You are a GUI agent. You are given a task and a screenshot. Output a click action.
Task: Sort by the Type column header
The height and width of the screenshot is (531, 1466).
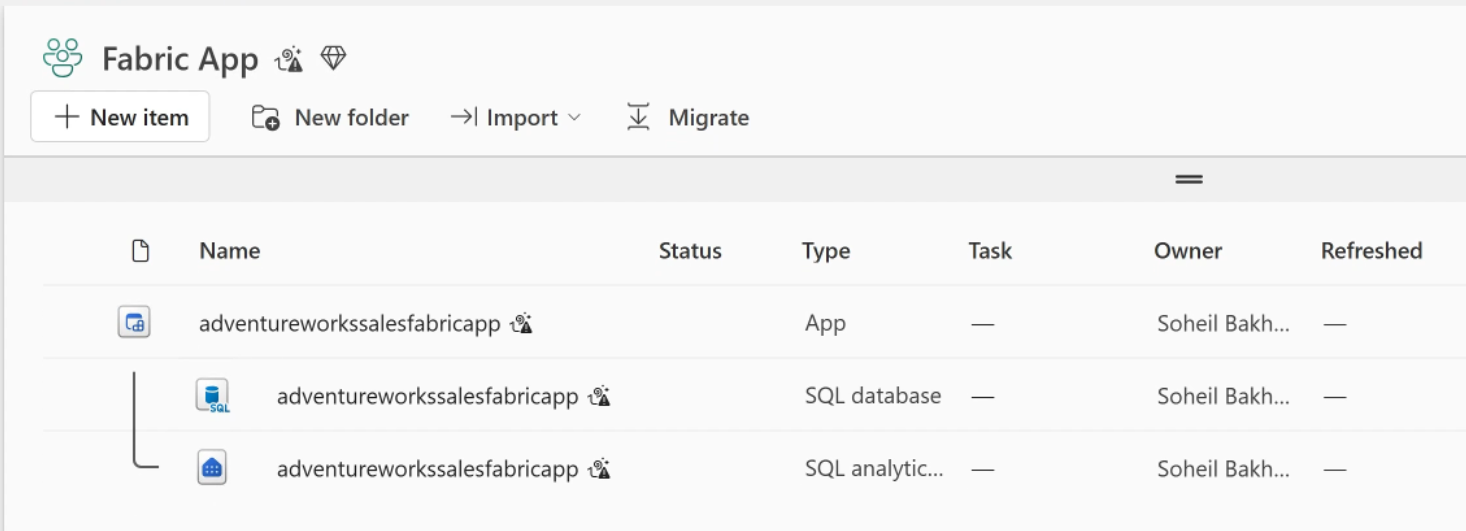pyautogui.click(x=826, y=251)
